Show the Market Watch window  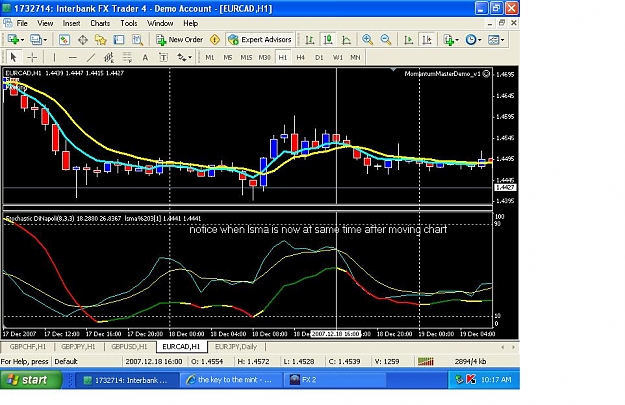64,39
